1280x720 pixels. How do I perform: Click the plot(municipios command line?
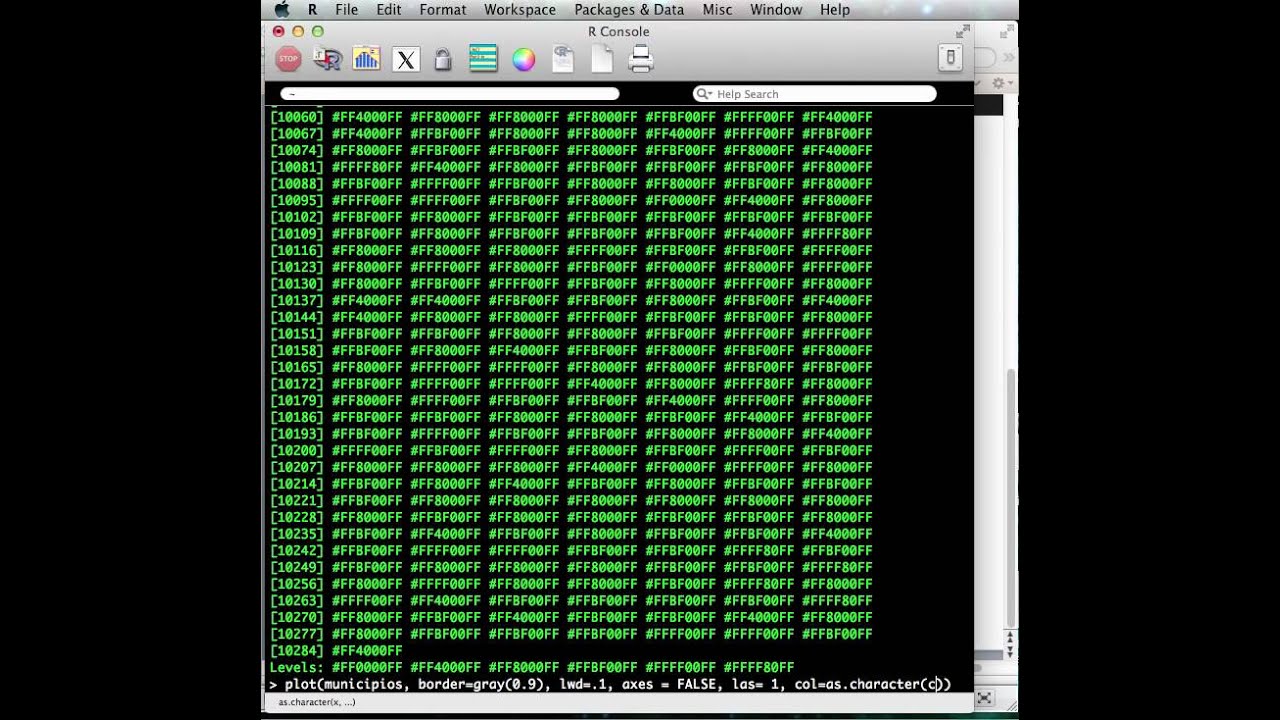pyautogui.click(x=611, y=684)
